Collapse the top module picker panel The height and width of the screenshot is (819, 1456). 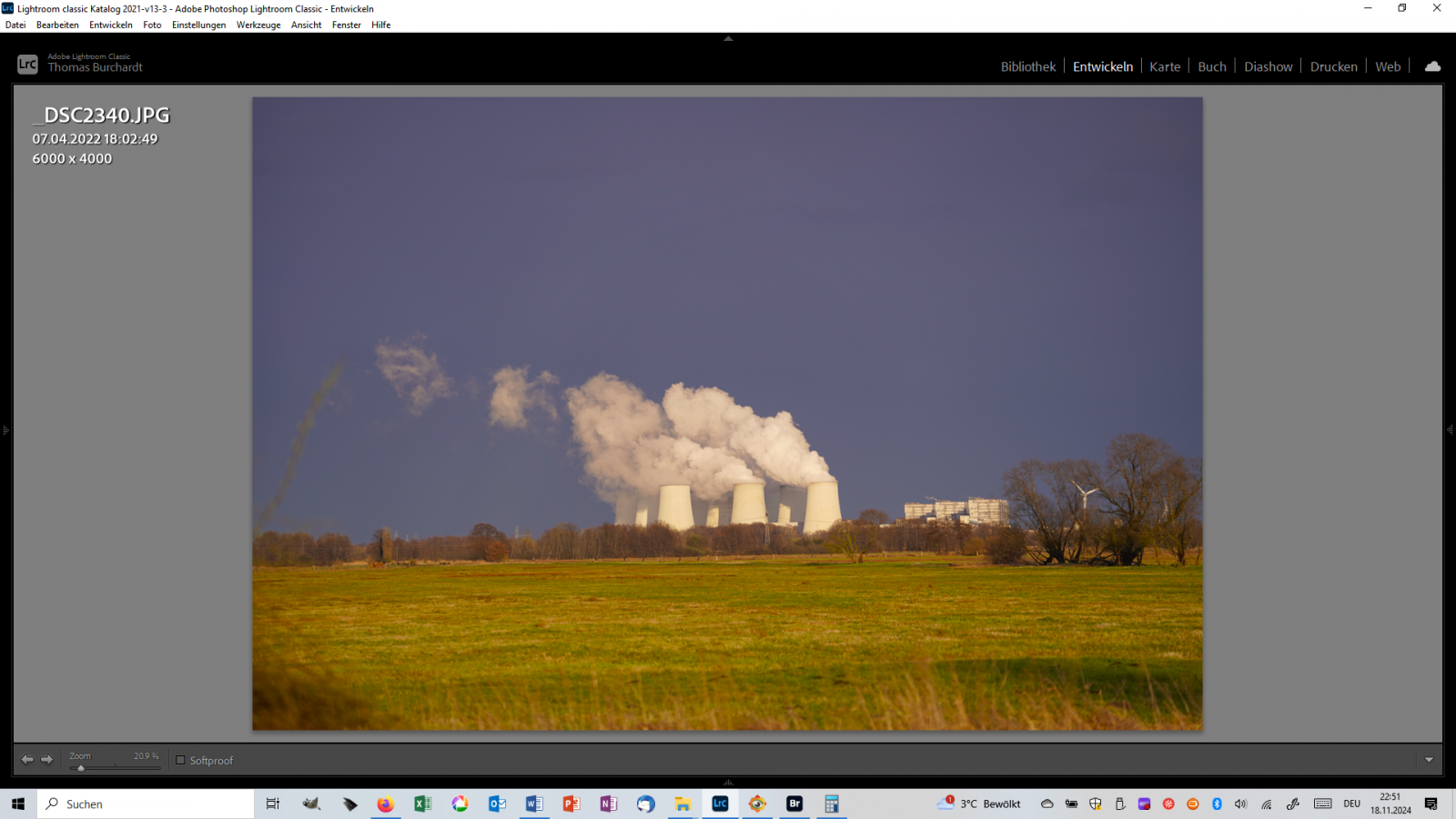[728, 39]
